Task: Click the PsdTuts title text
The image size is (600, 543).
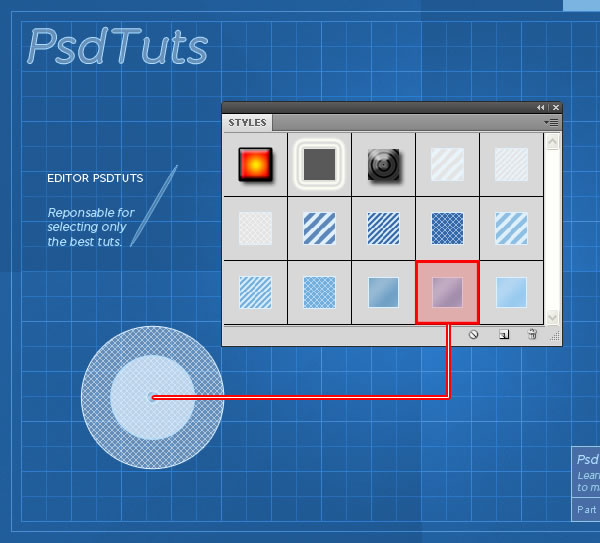Action: click(x=117, y=47)
